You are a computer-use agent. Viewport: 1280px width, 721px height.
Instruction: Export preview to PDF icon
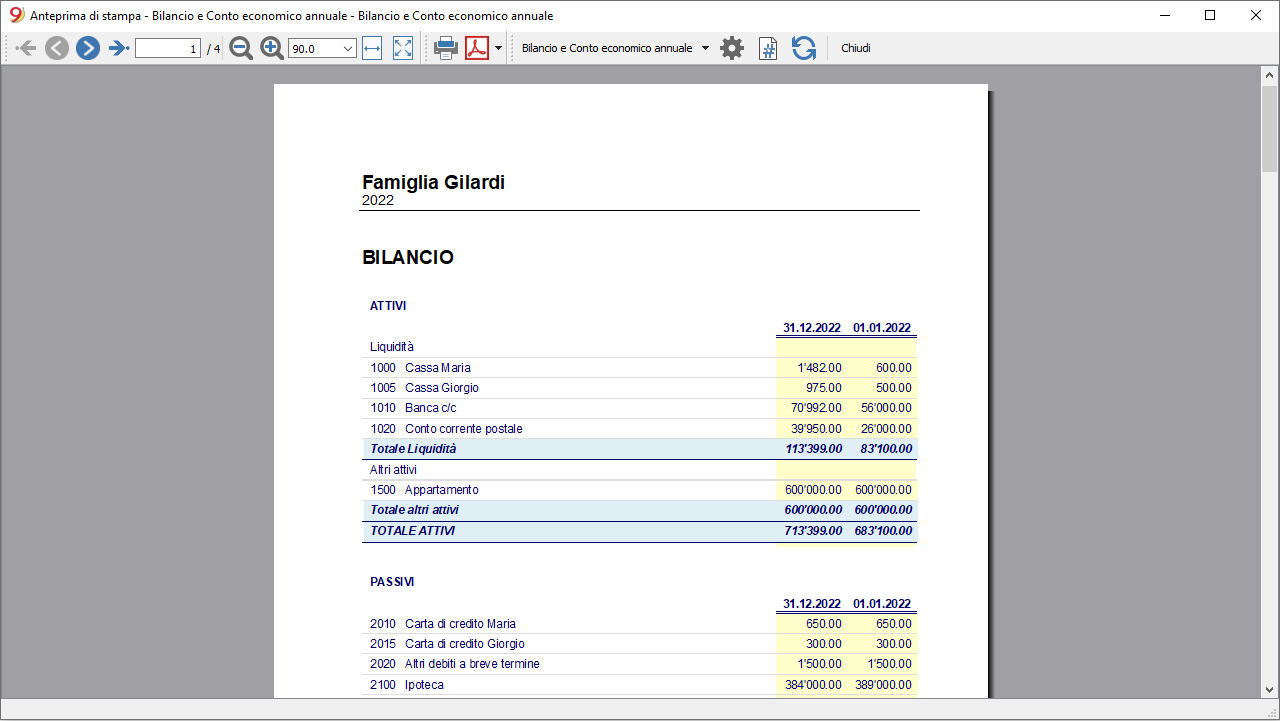point(477,48)
